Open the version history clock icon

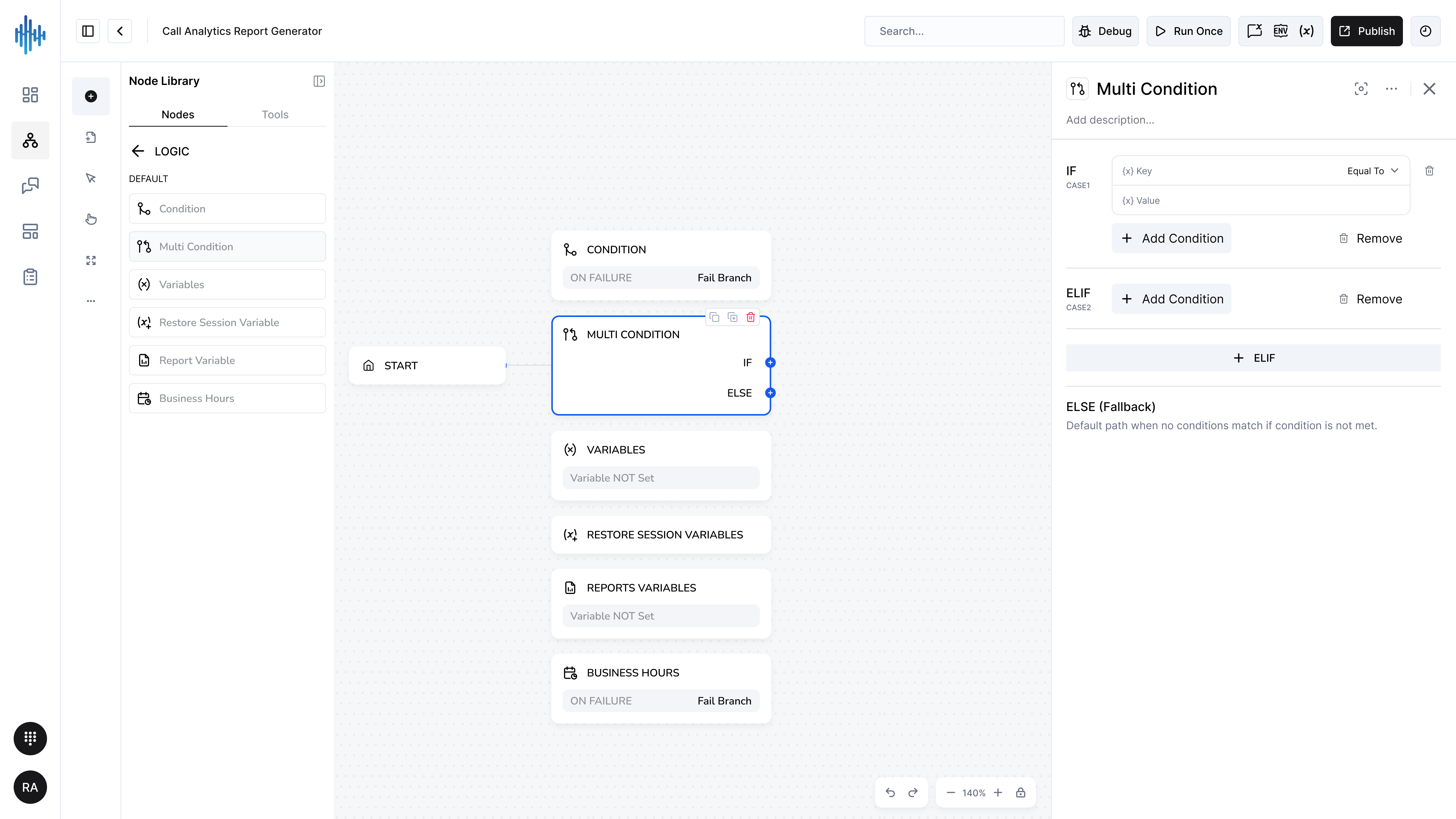coord(1425,31)
